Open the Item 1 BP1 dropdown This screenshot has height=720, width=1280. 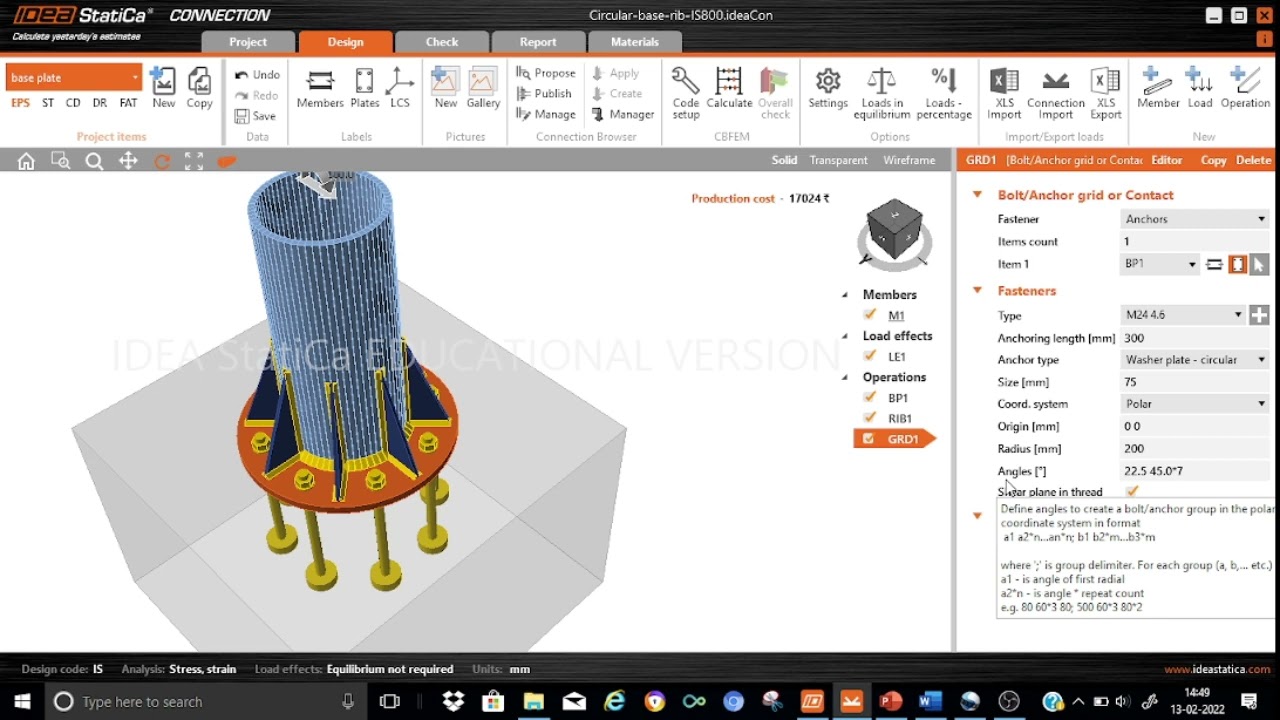point(1160,264)
